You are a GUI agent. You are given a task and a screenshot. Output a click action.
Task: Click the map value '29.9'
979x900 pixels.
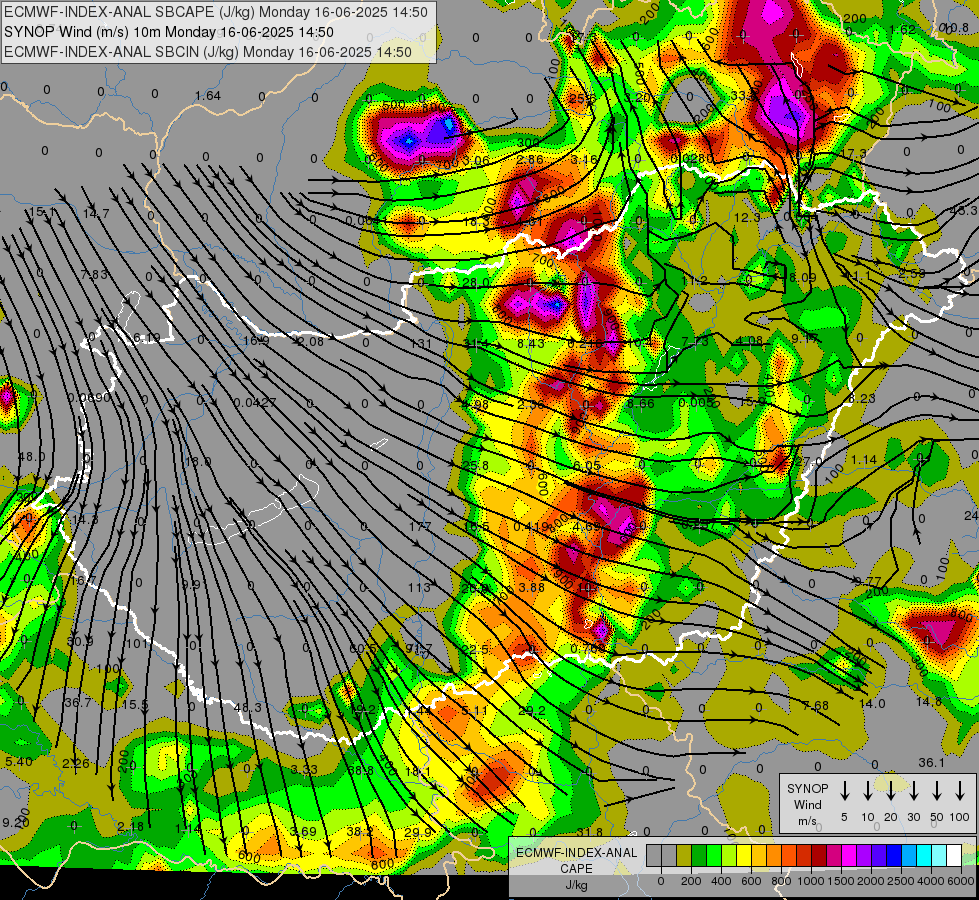pos(418,833)
